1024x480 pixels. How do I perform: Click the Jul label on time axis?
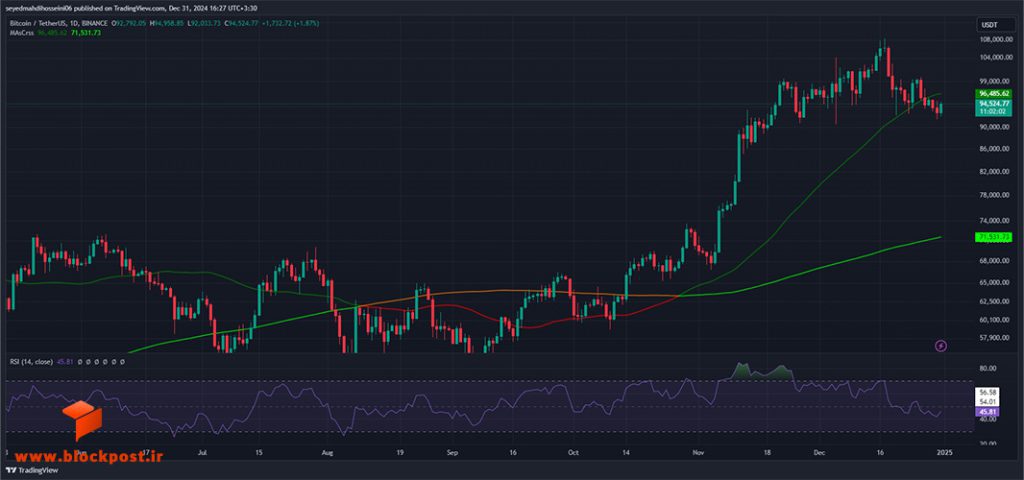click(203, 452)
